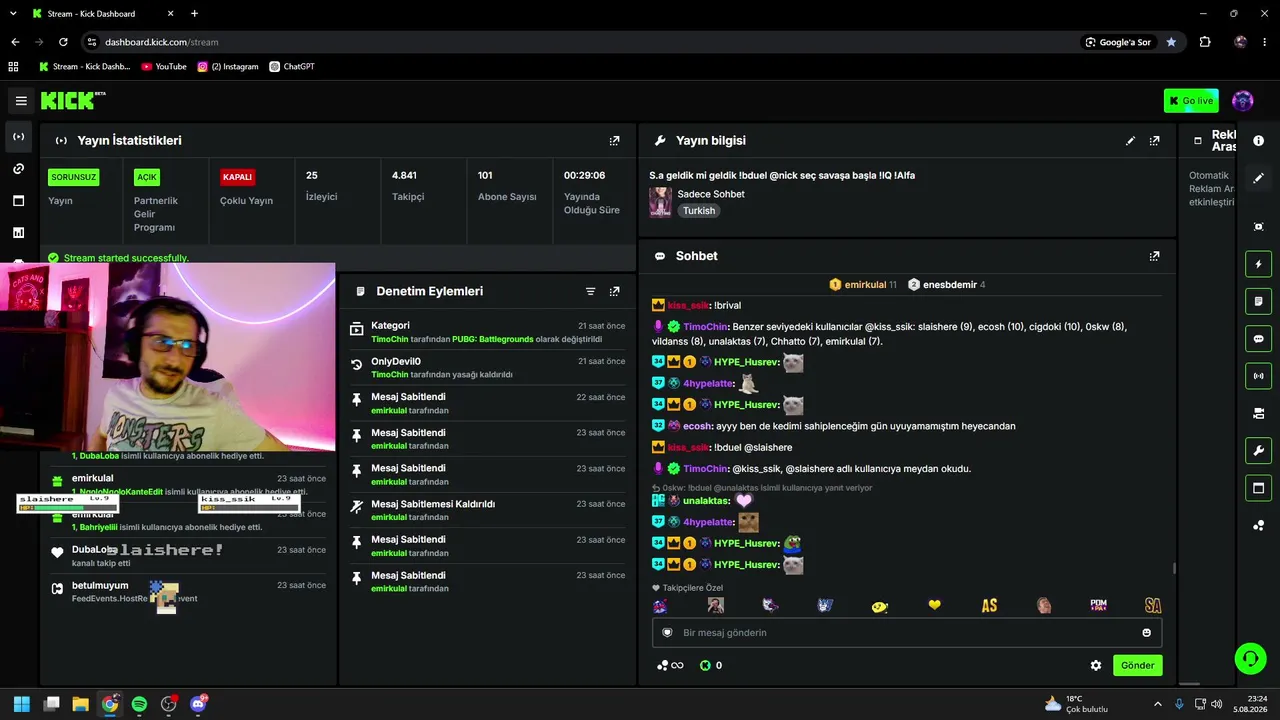Send the chat message with the Gönder button
The image size is (1280, 720).
pyautogui.click(x=1137, y=665)
